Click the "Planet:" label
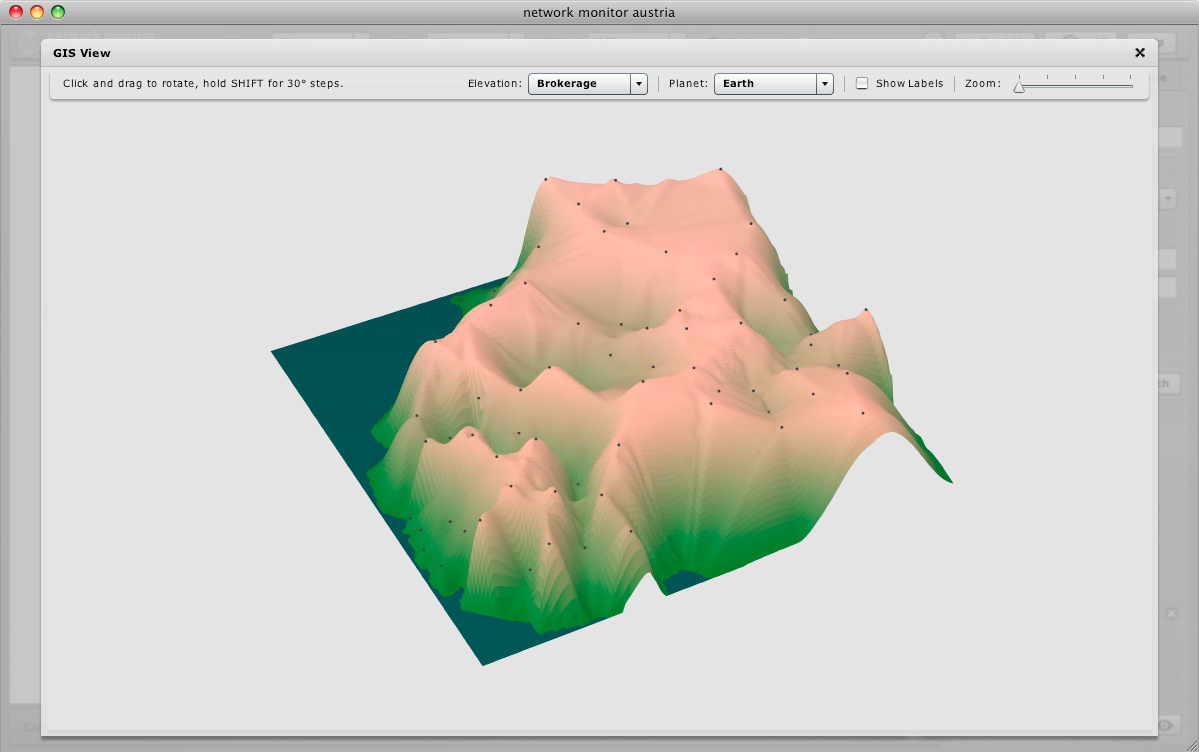Viewport: 1199px width, 752px height. pos(688,83)
